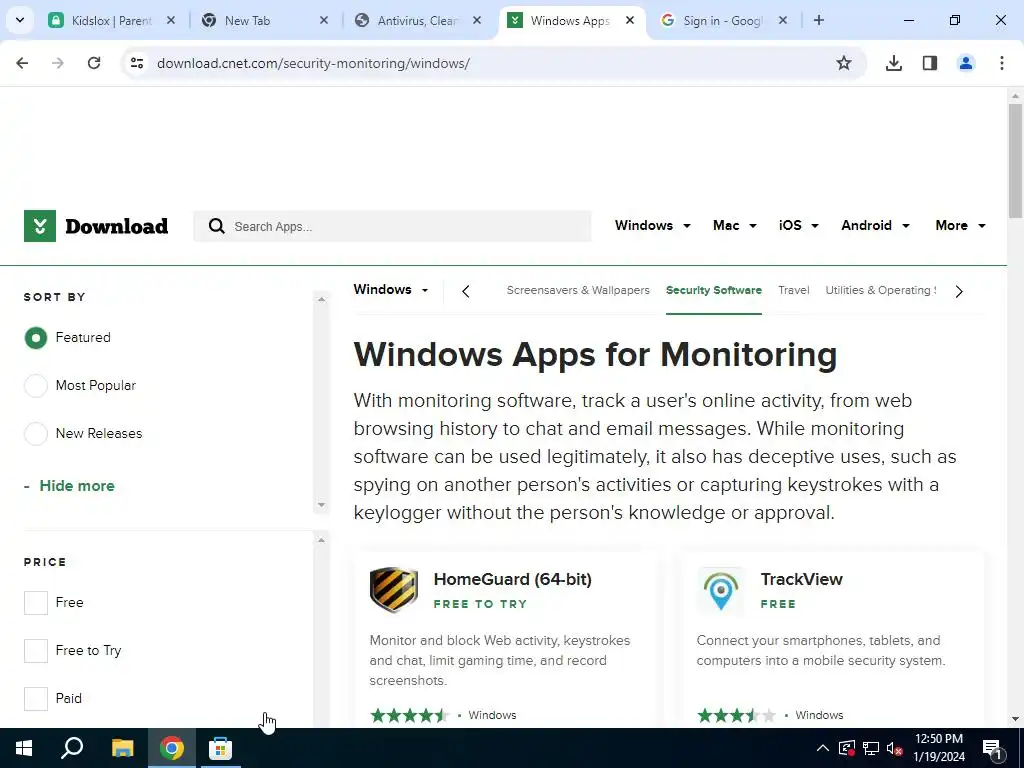Close the Sign in - Google tab
This screenshot has width=1024, height=768.
coord(782,20)
